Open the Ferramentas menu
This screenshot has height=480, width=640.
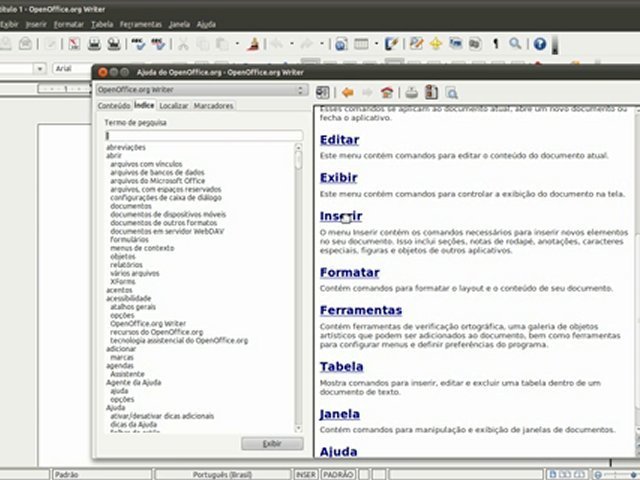(141, 24)
